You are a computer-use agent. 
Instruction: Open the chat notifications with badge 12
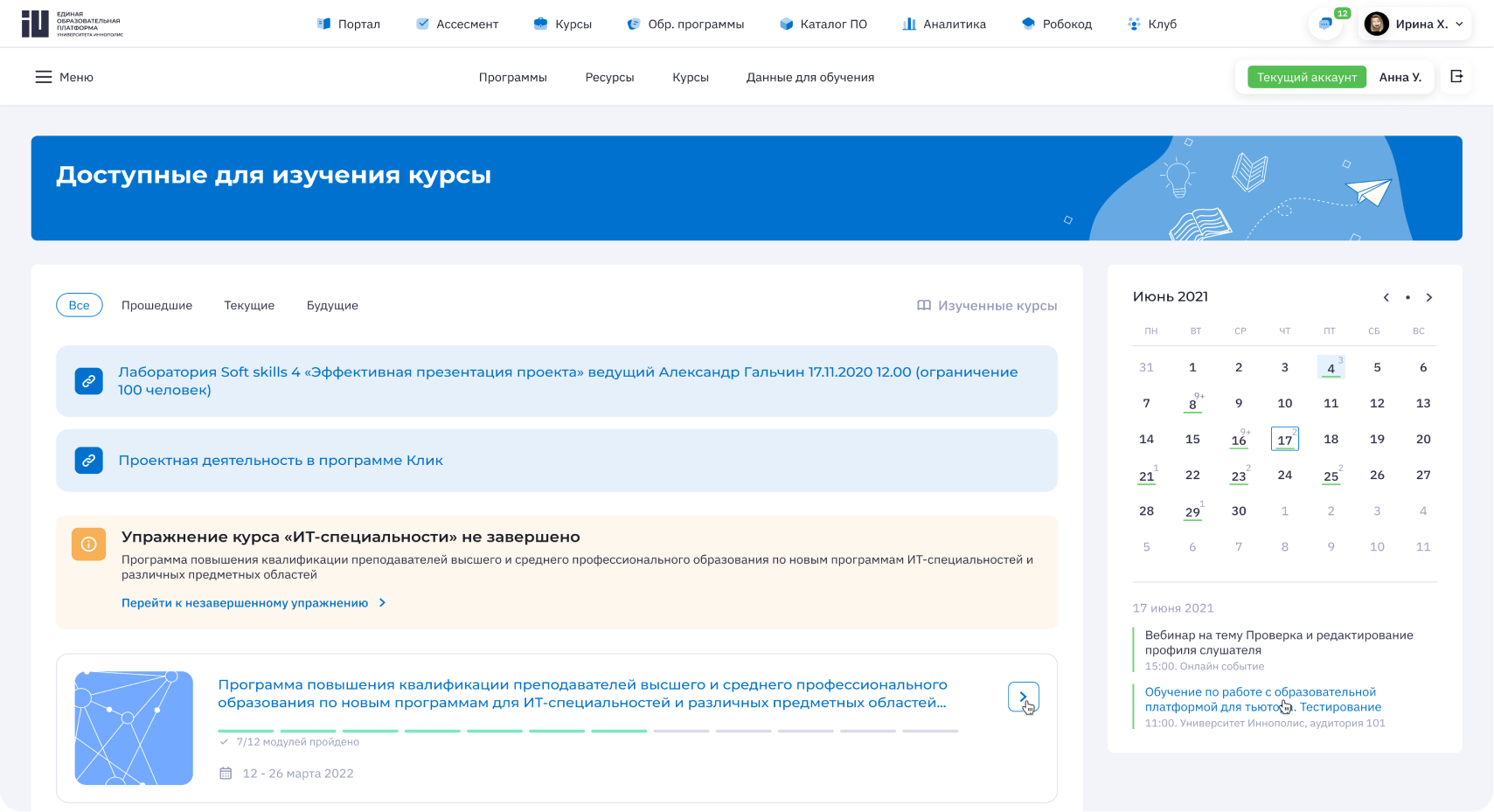pos(1326,24)
